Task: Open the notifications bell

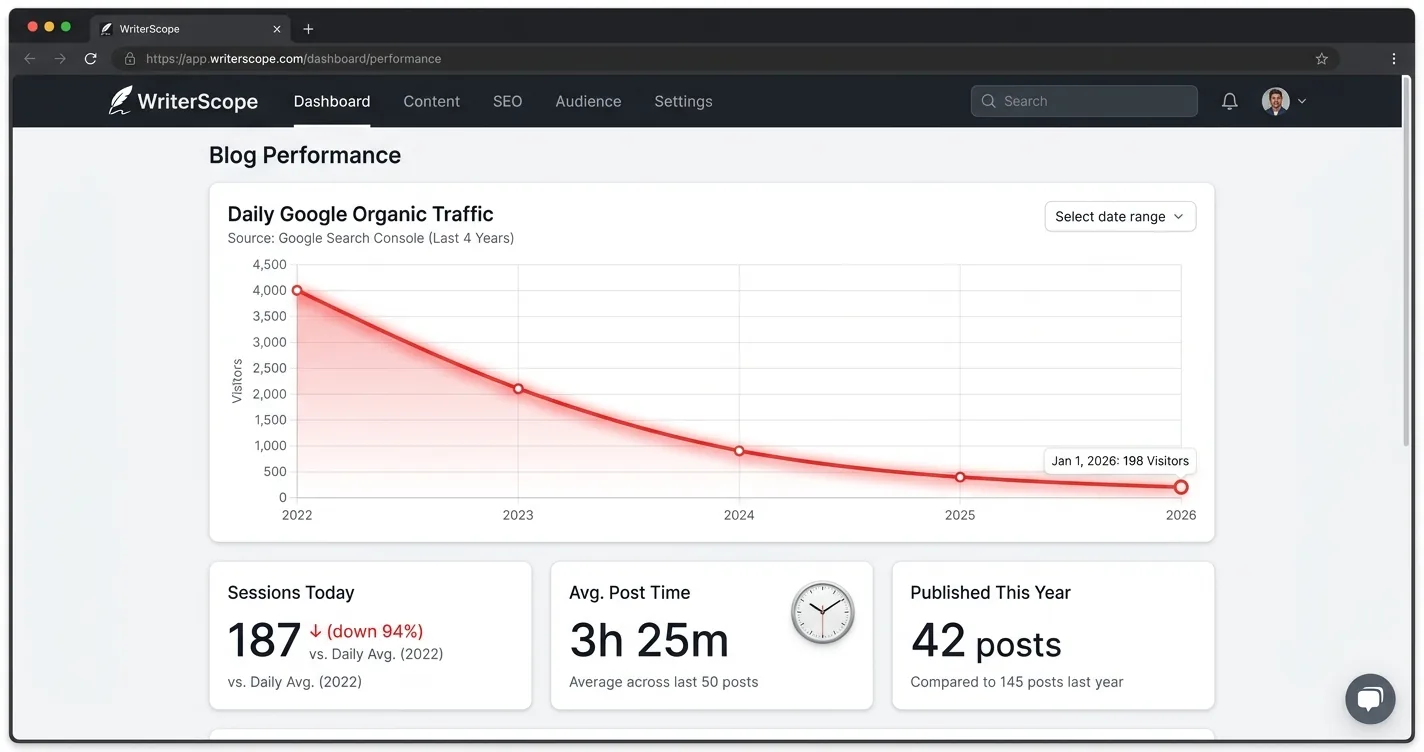Action: point(1229,100)
